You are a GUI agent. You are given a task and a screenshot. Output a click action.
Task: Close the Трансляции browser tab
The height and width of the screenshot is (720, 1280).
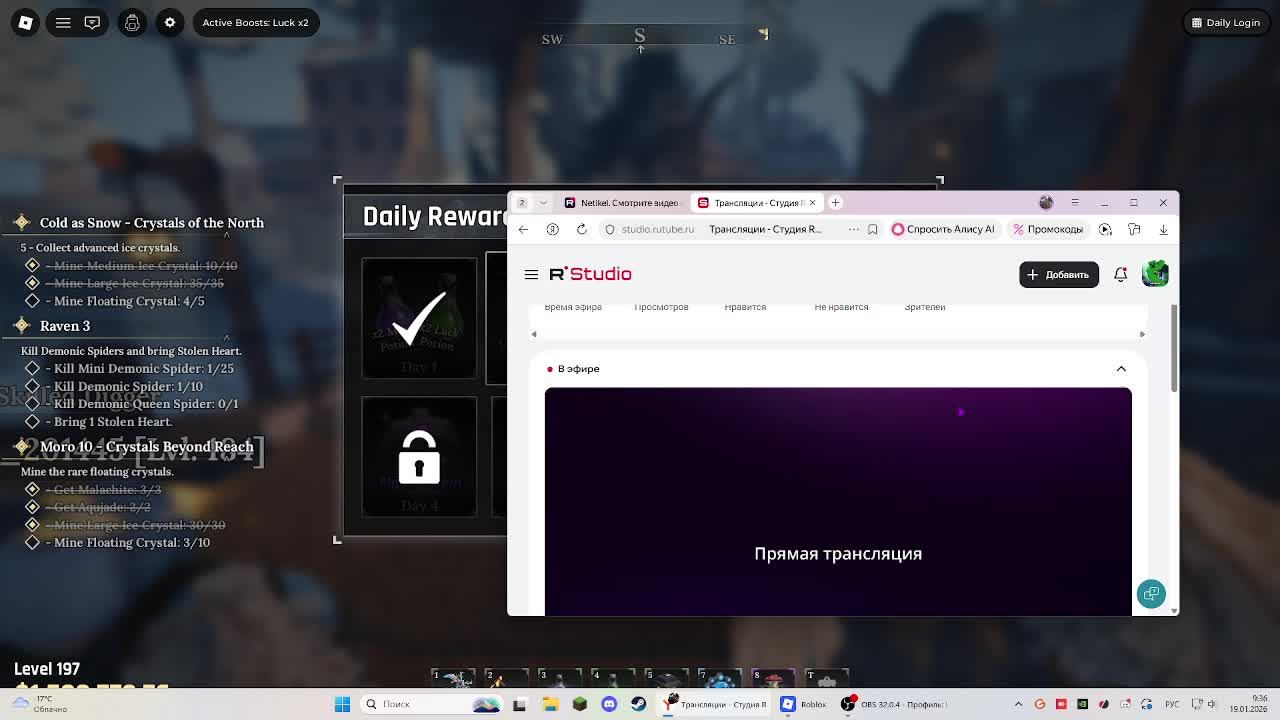(x=812, y=203)
